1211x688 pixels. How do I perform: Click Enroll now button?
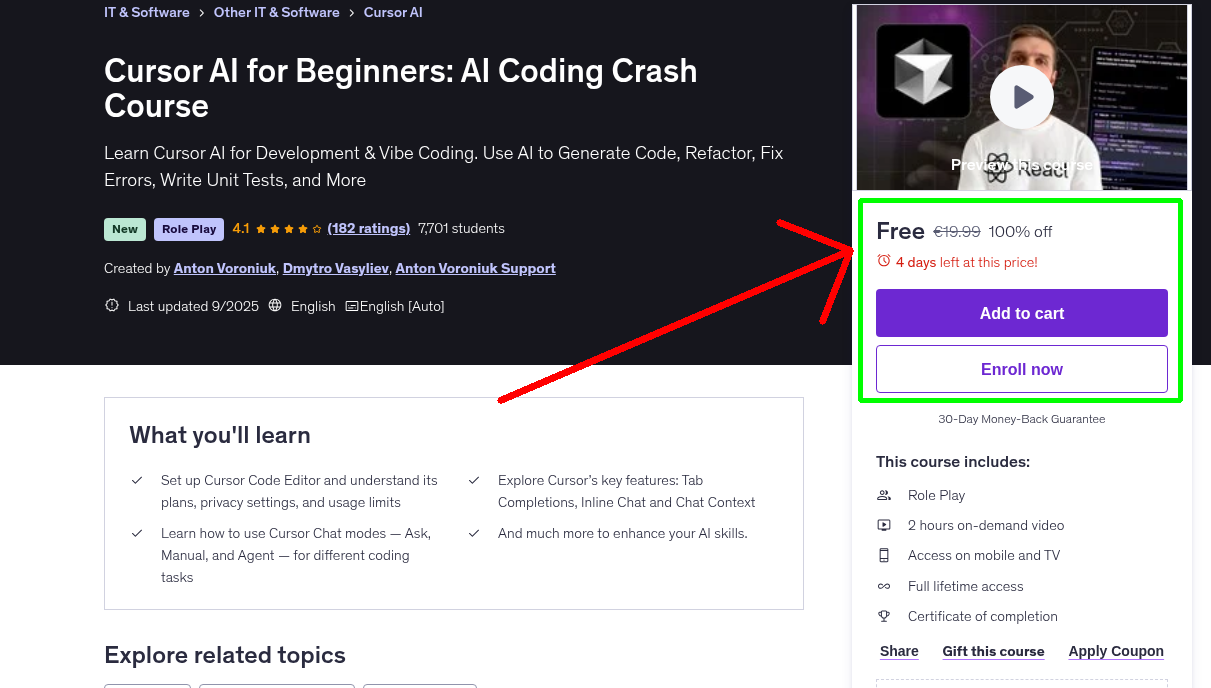point(1022,369)
